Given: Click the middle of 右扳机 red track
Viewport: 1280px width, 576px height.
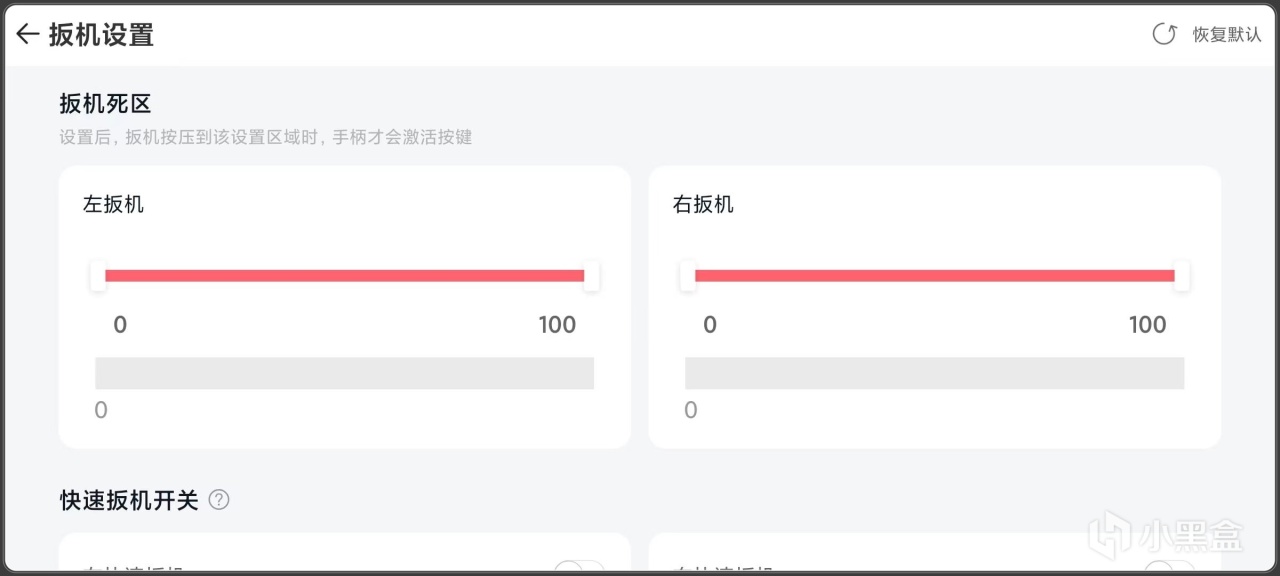Looking at the screenshot, I should click(x=934, y=276).
